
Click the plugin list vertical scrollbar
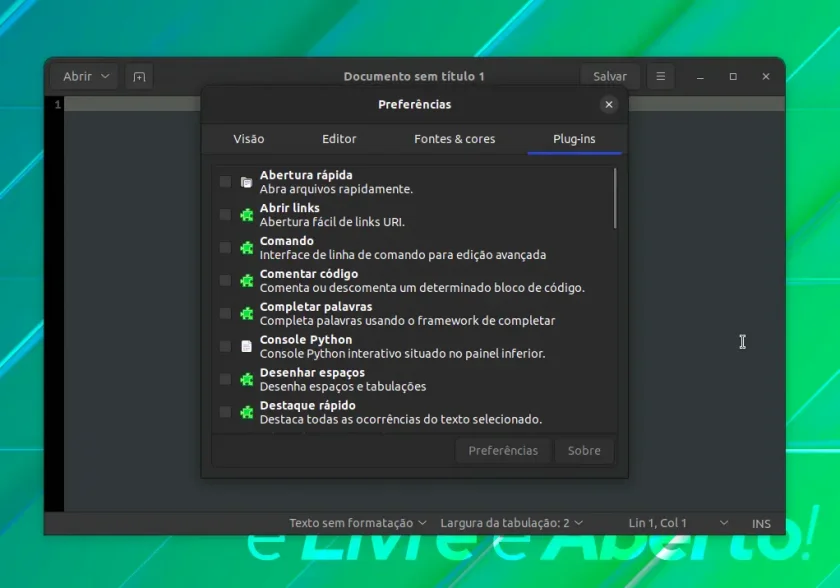(x=615, y=198)
